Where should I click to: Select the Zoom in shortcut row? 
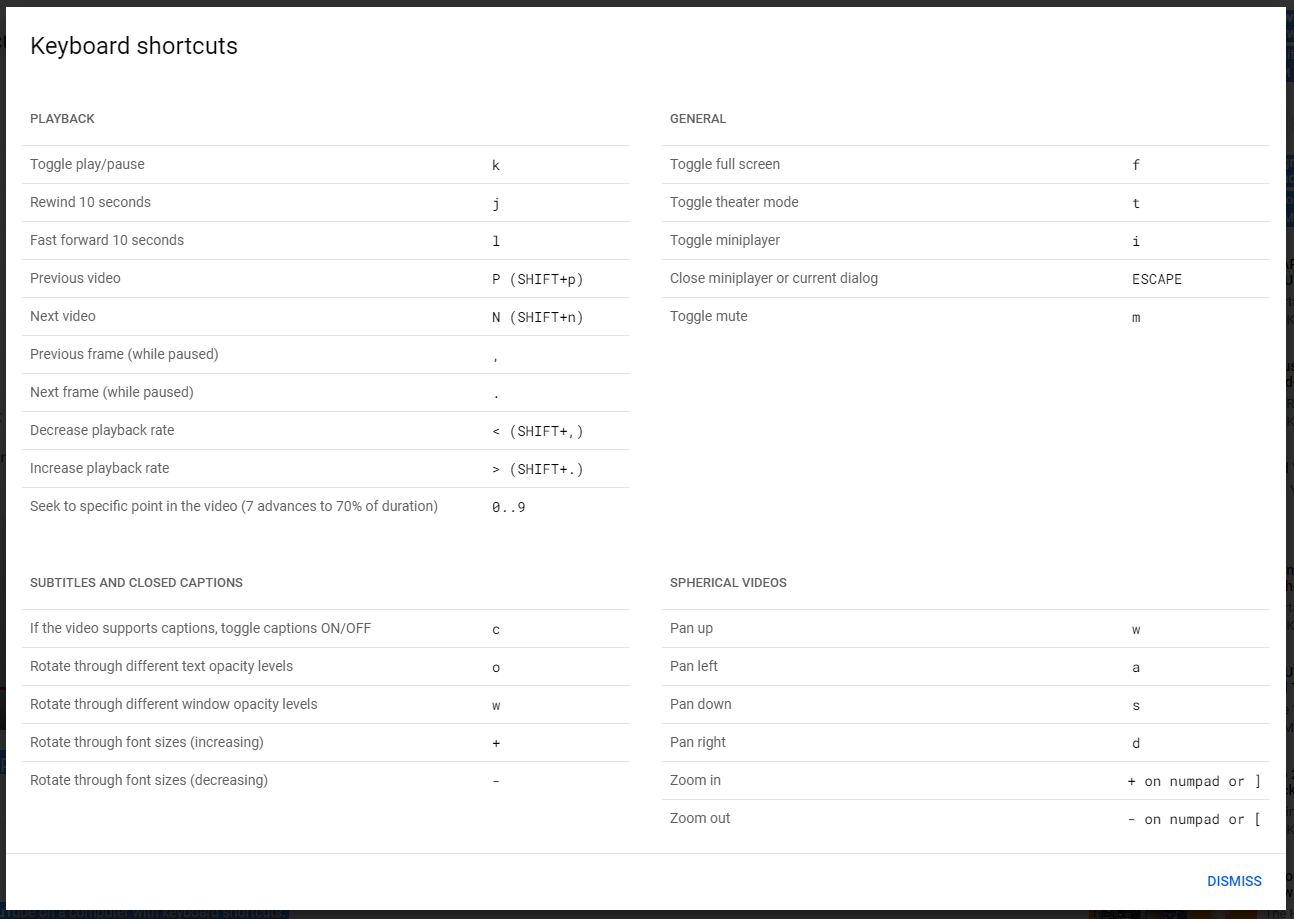(966, 781)
